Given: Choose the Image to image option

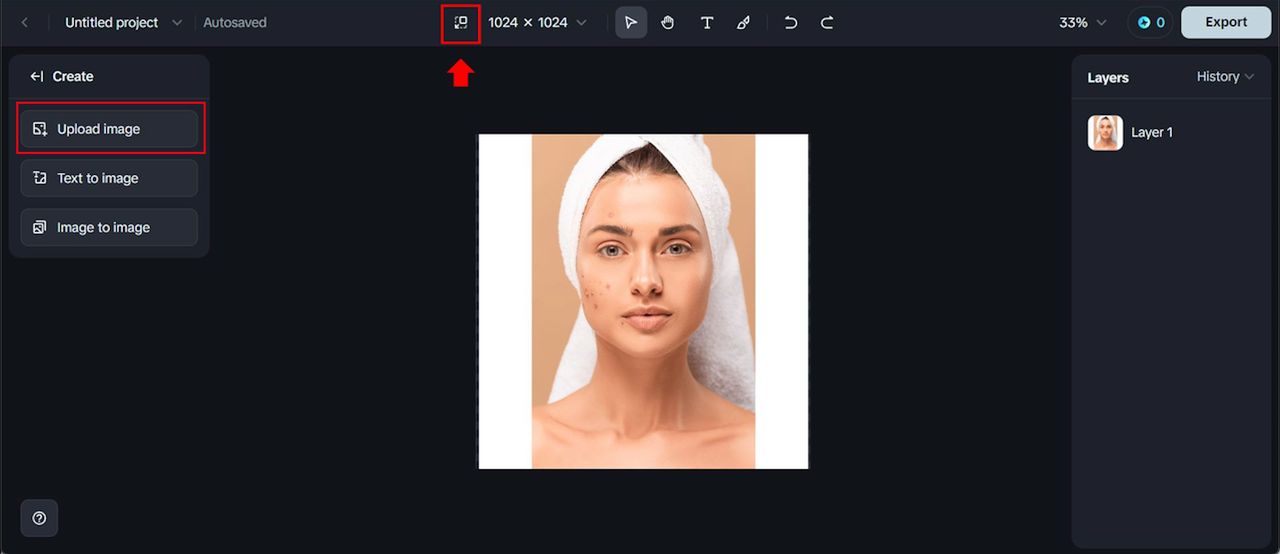Looking at the screenshot, I should (109, 227).
